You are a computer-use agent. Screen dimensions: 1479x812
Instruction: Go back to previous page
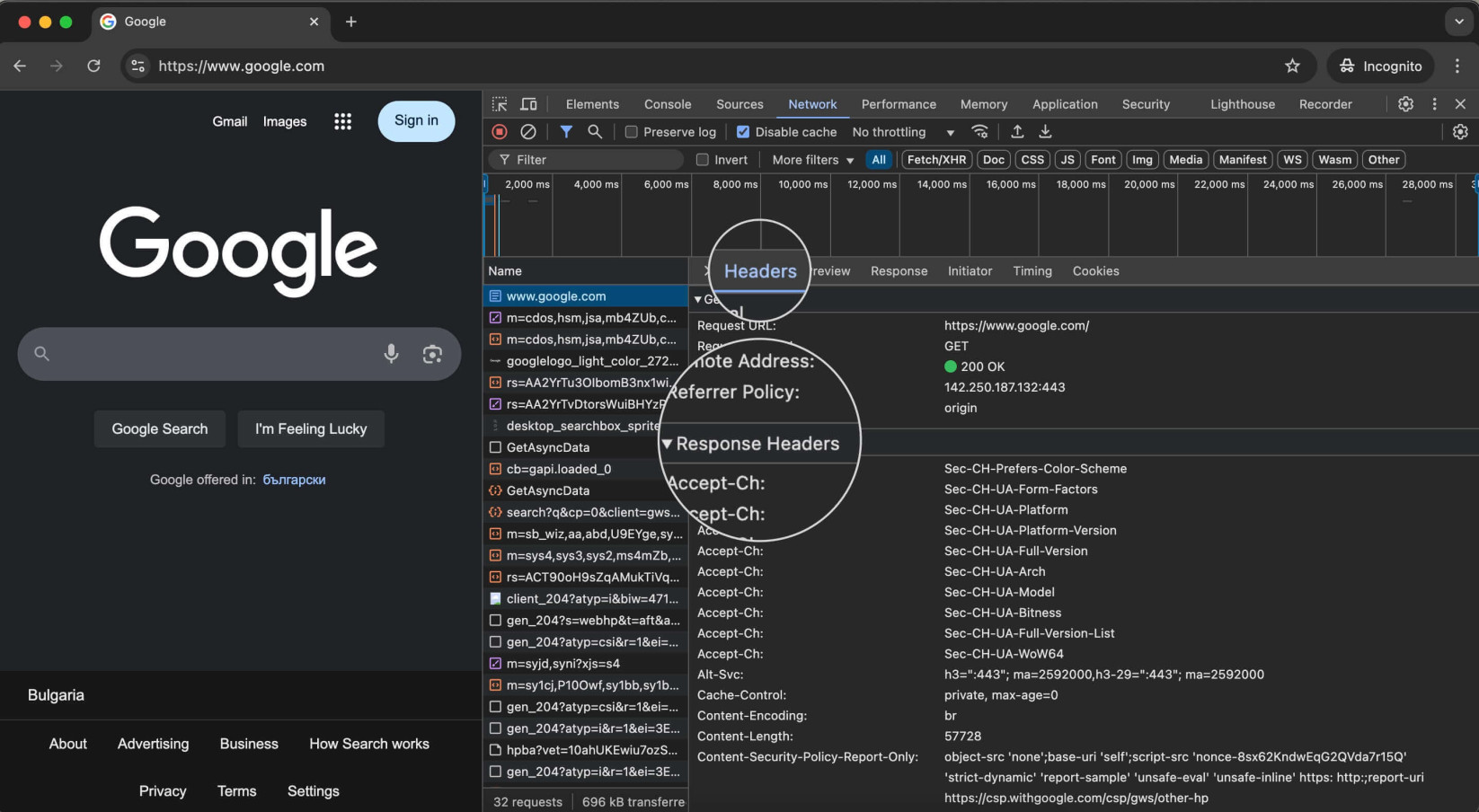[20, 66]
